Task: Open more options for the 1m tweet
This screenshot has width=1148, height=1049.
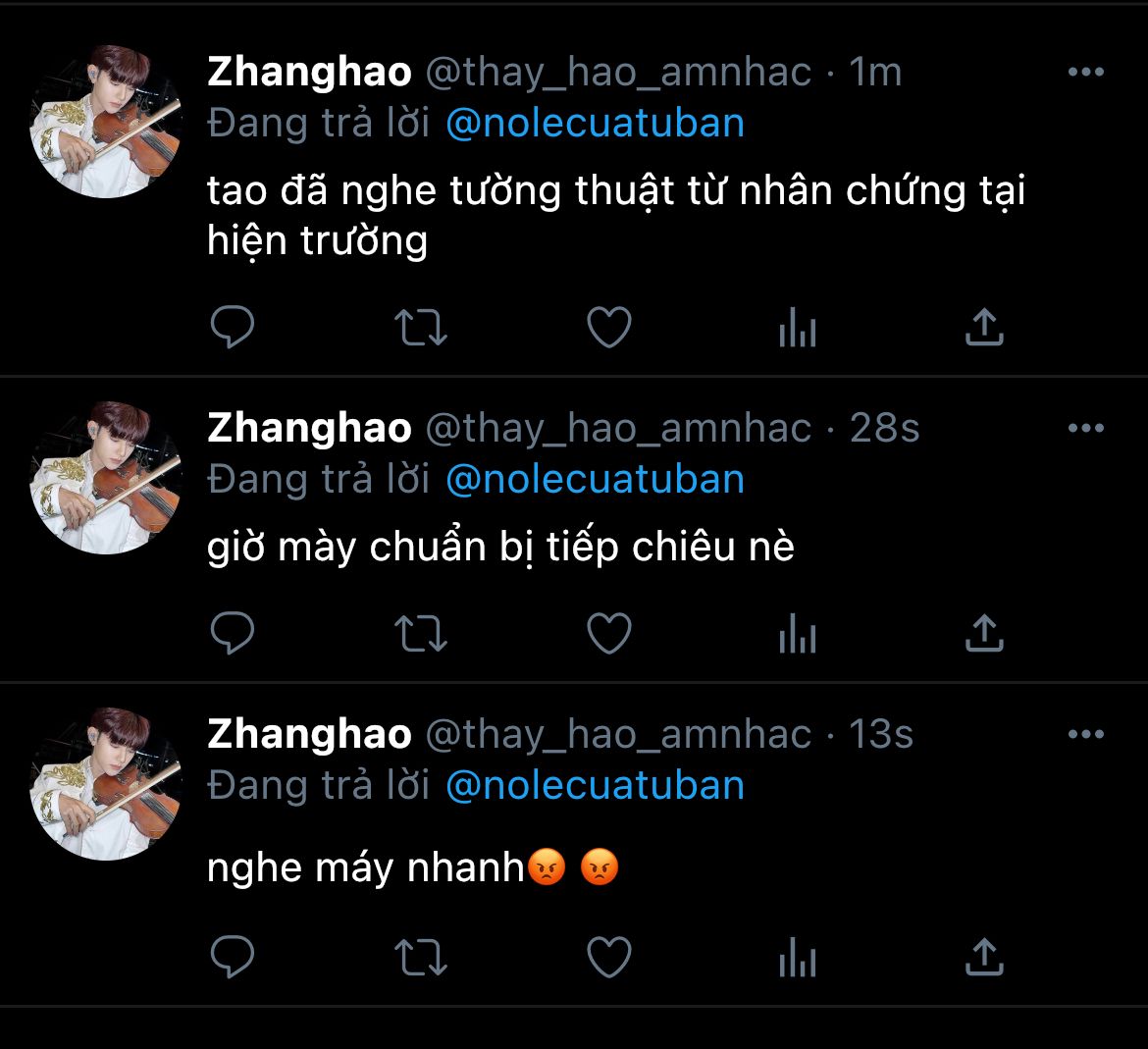Action: tap(1086, 72)
